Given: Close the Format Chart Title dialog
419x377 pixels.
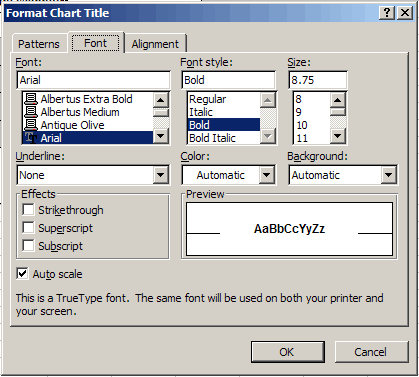Looking at the screenshot, I should [405, 13].
